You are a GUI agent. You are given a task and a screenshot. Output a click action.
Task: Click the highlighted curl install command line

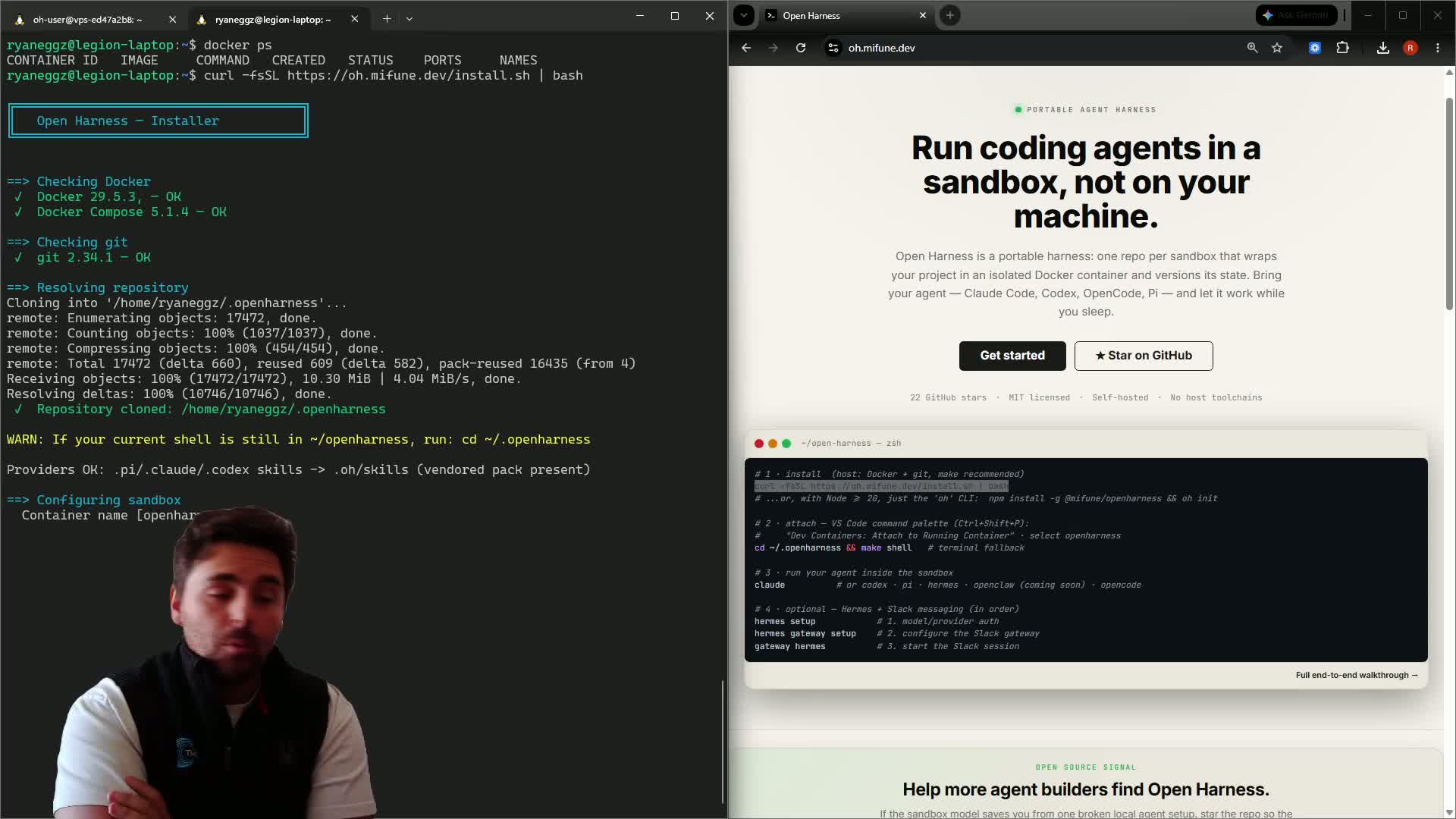point(881,486)
